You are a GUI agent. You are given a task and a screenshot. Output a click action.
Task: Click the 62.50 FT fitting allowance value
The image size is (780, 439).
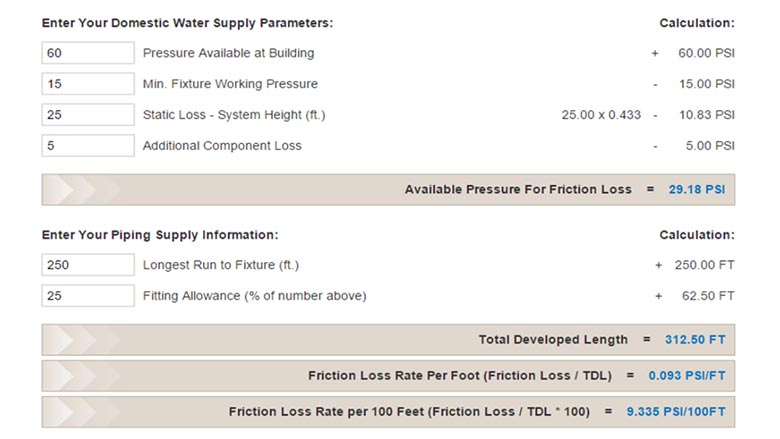(708, 296)
